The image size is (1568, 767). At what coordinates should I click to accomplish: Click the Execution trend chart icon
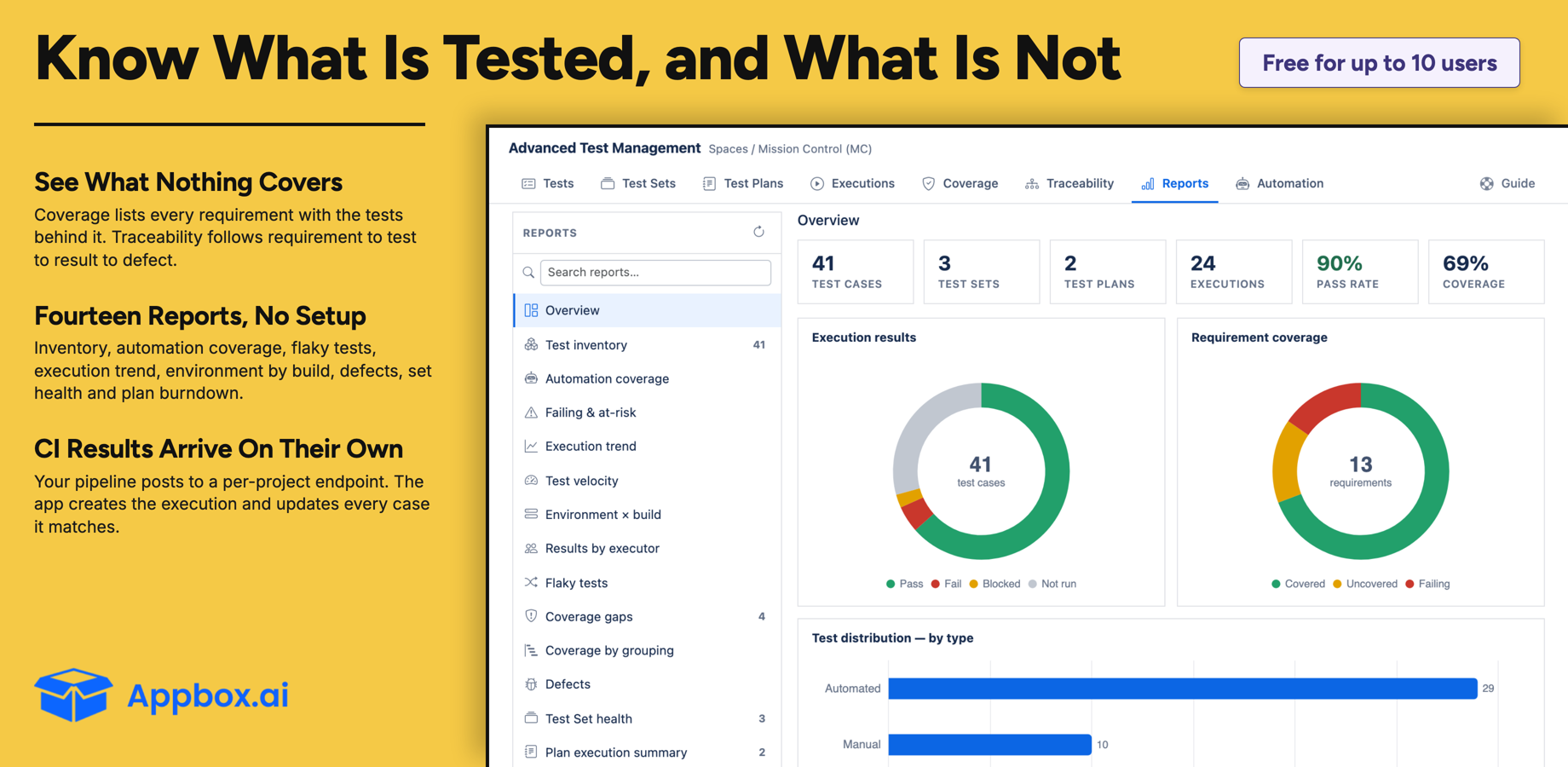[531, 446]
